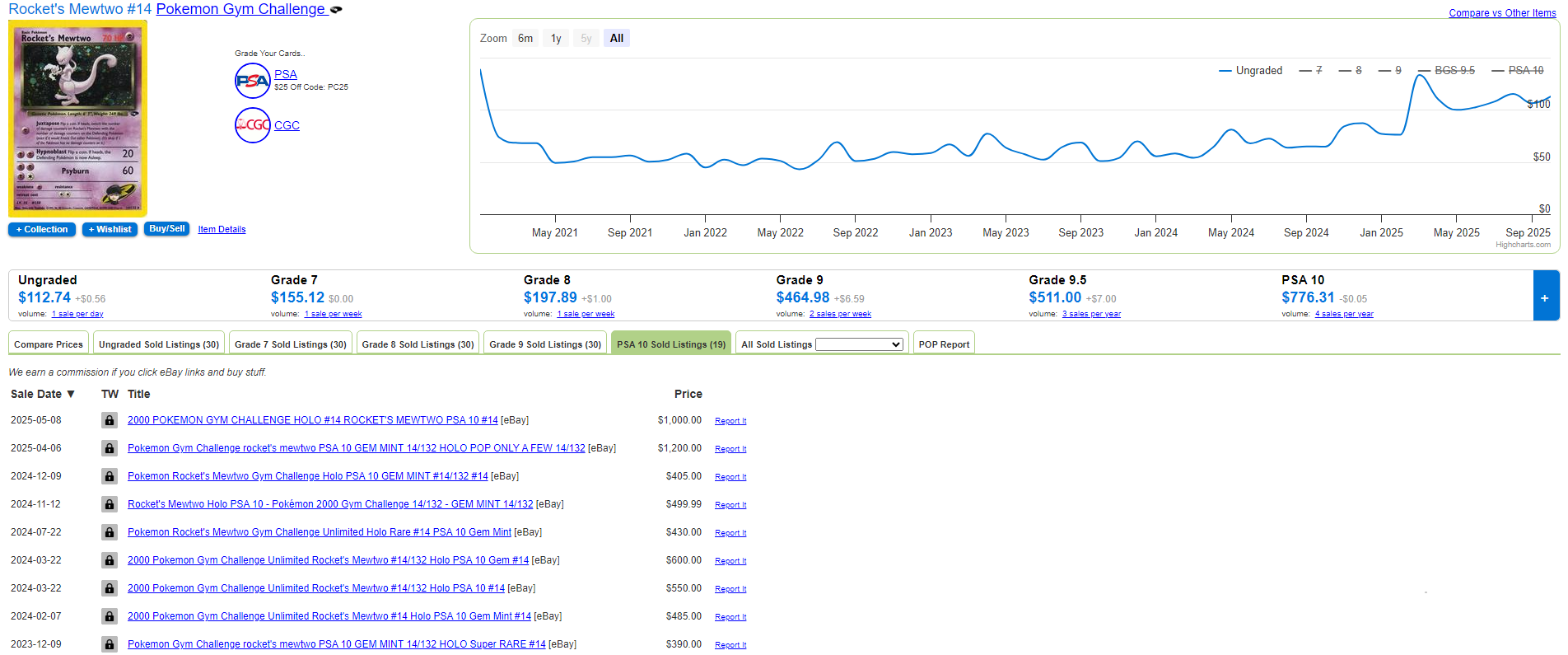Click lock icon for $550.00 sale row
The image size is (1568, 655).
(x=109, y=588)
